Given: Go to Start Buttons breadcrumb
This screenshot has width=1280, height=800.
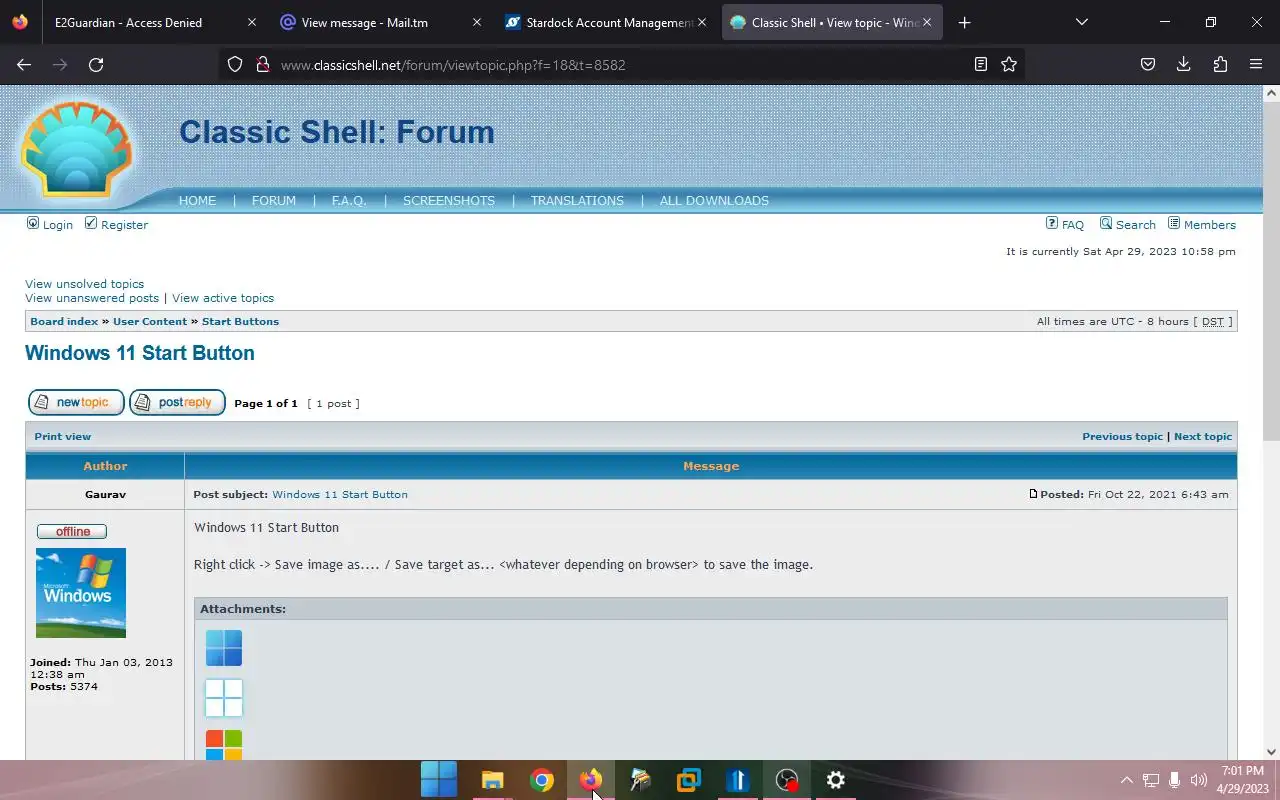Looking at the screenshot, I should click(240, 321).
